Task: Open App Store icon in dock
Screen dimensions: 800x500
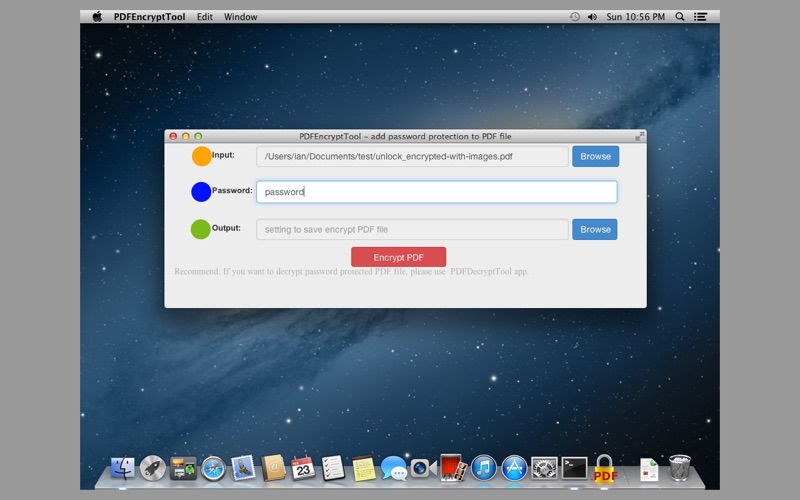Action: [x=514, y=468]
